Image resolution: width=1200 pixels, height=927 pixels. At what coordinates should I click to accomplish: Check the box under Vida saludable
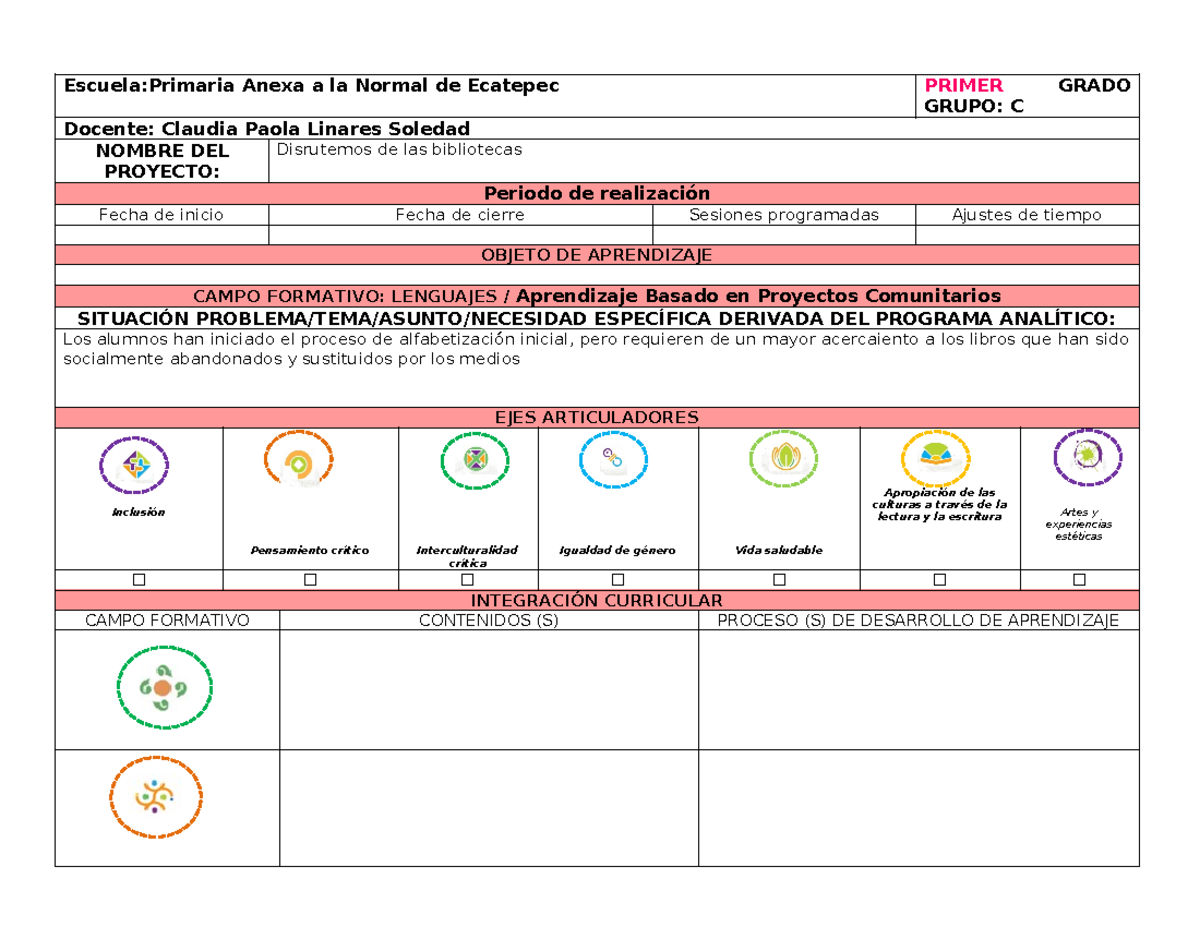point(779,580)
